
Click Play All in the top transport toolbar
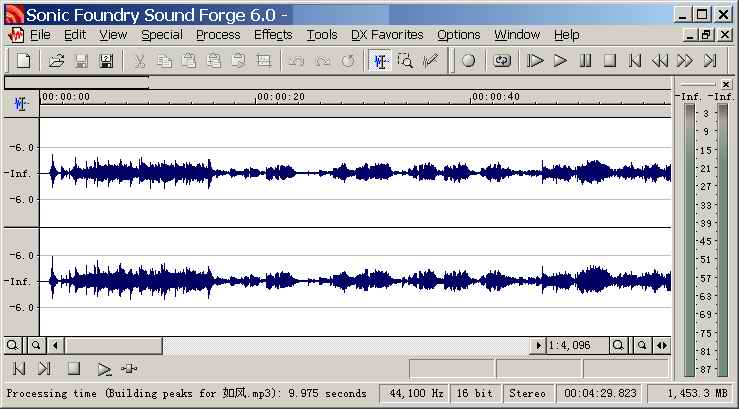[535, 61]
